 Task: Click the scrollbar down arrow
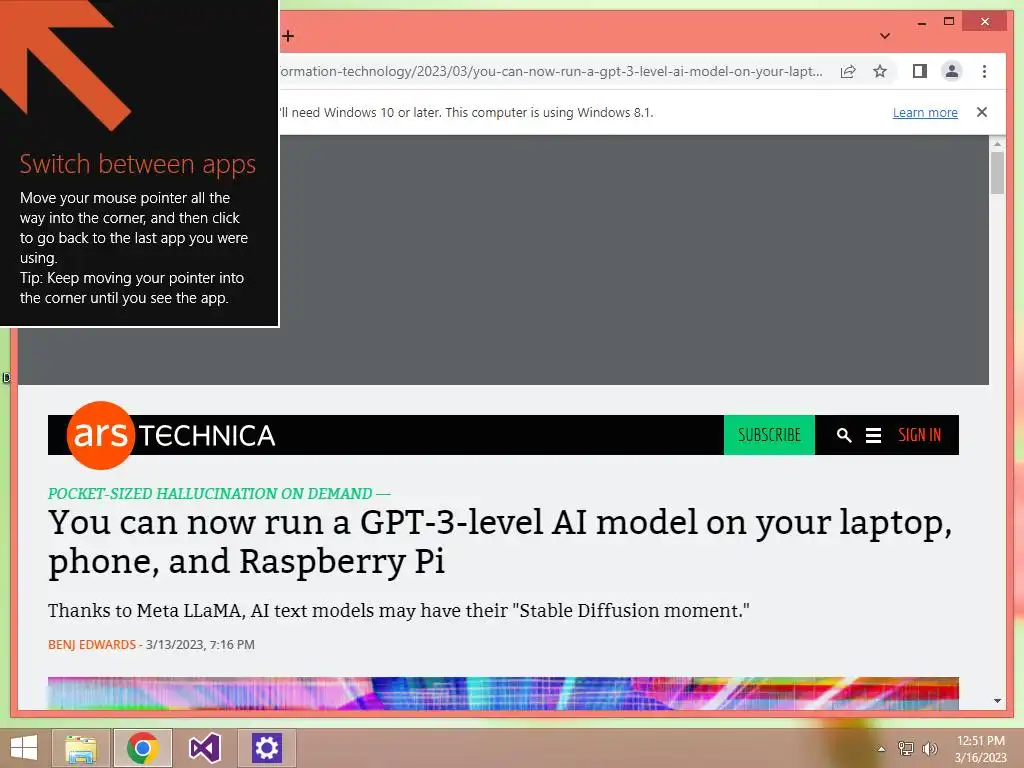point(997,701)
